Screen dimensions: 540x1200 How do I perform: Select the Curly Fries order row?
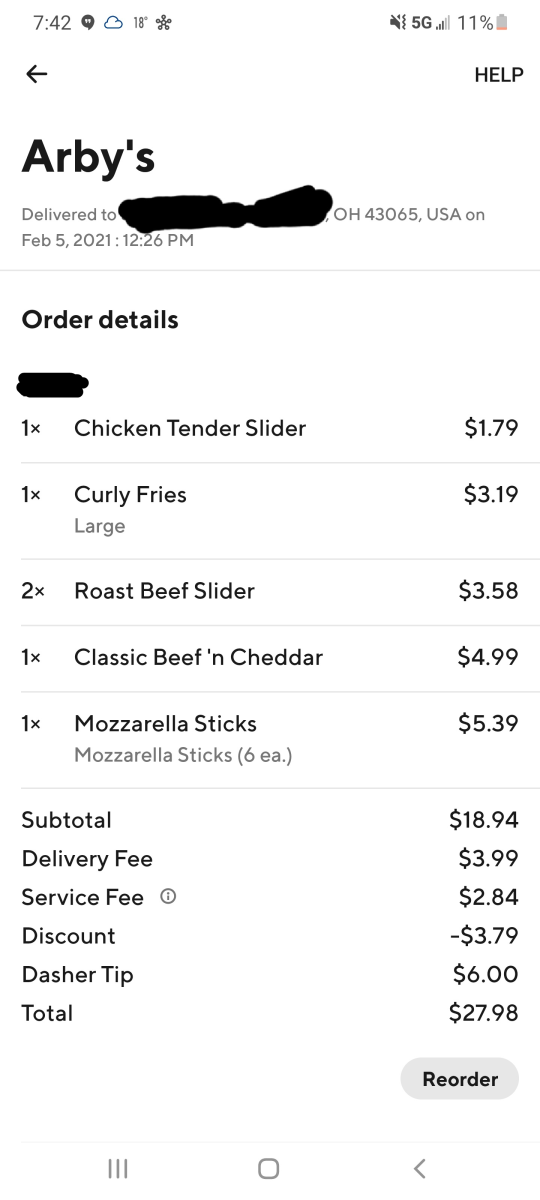[270, 510]
